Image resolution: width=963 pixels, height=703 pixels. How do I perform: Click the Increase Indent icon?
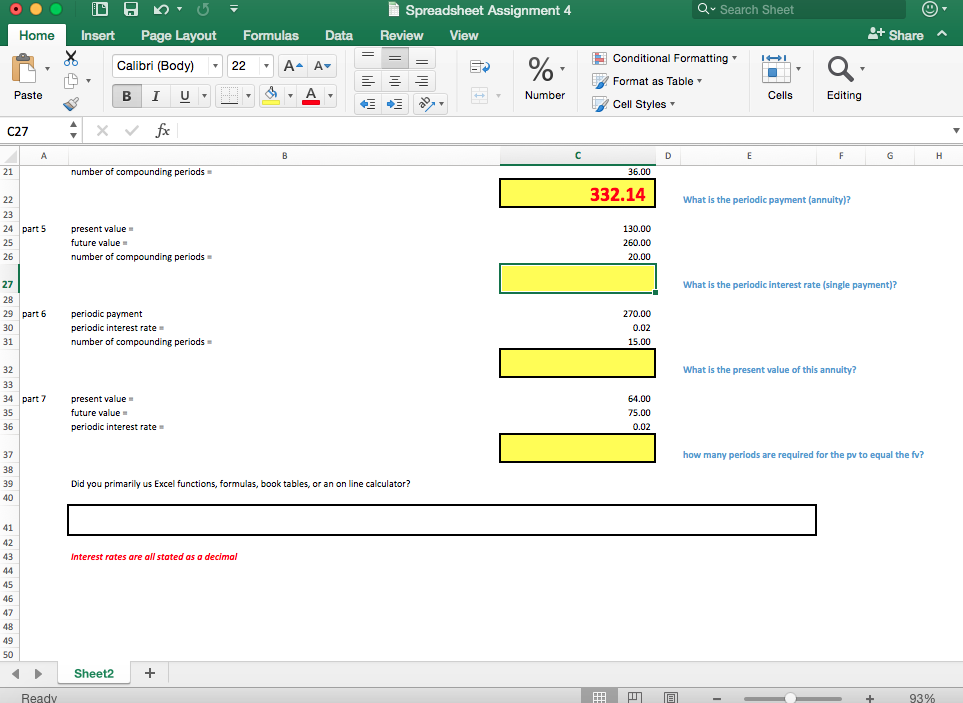[x=393, y=102]
